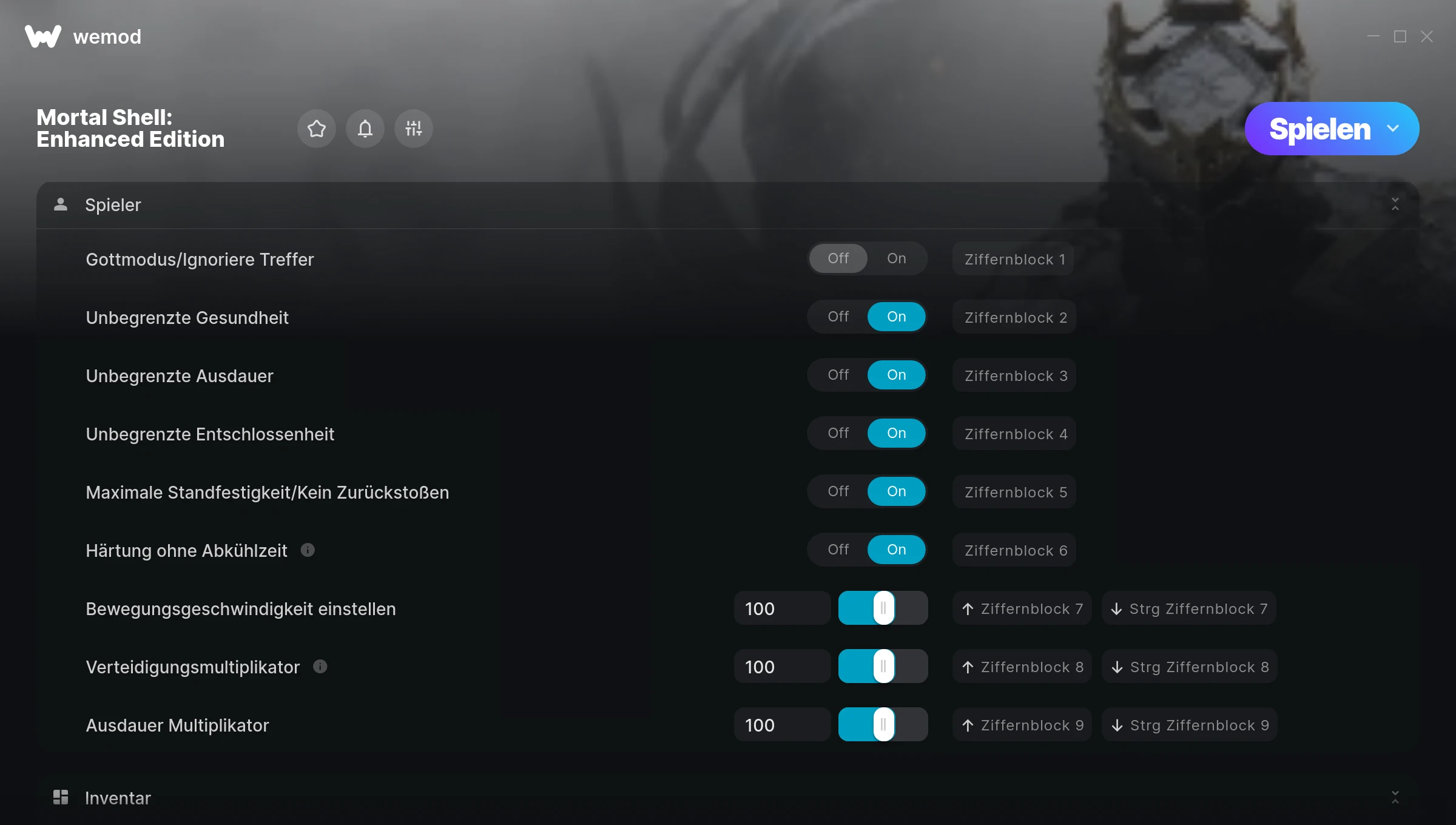
Task: Edit the up Ziffernblock 9 hotkey
Action: [x=1022, y=725]
